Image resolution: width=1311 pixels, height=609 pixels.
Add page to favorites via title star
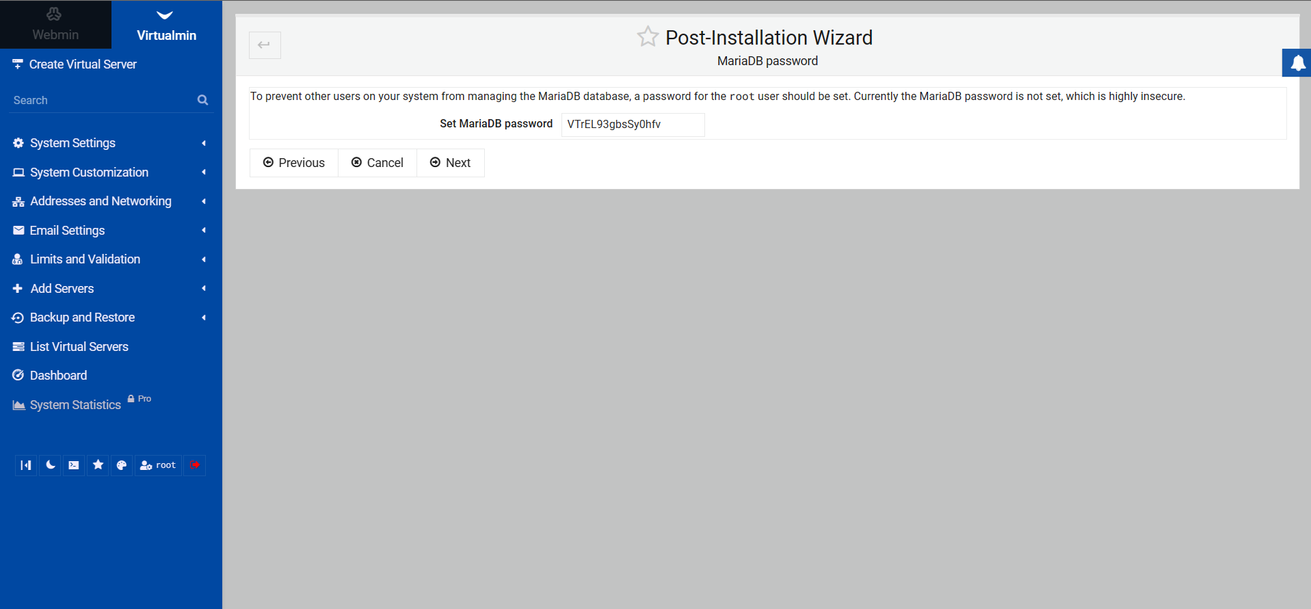pyautogui.click(x=648, y=37)
